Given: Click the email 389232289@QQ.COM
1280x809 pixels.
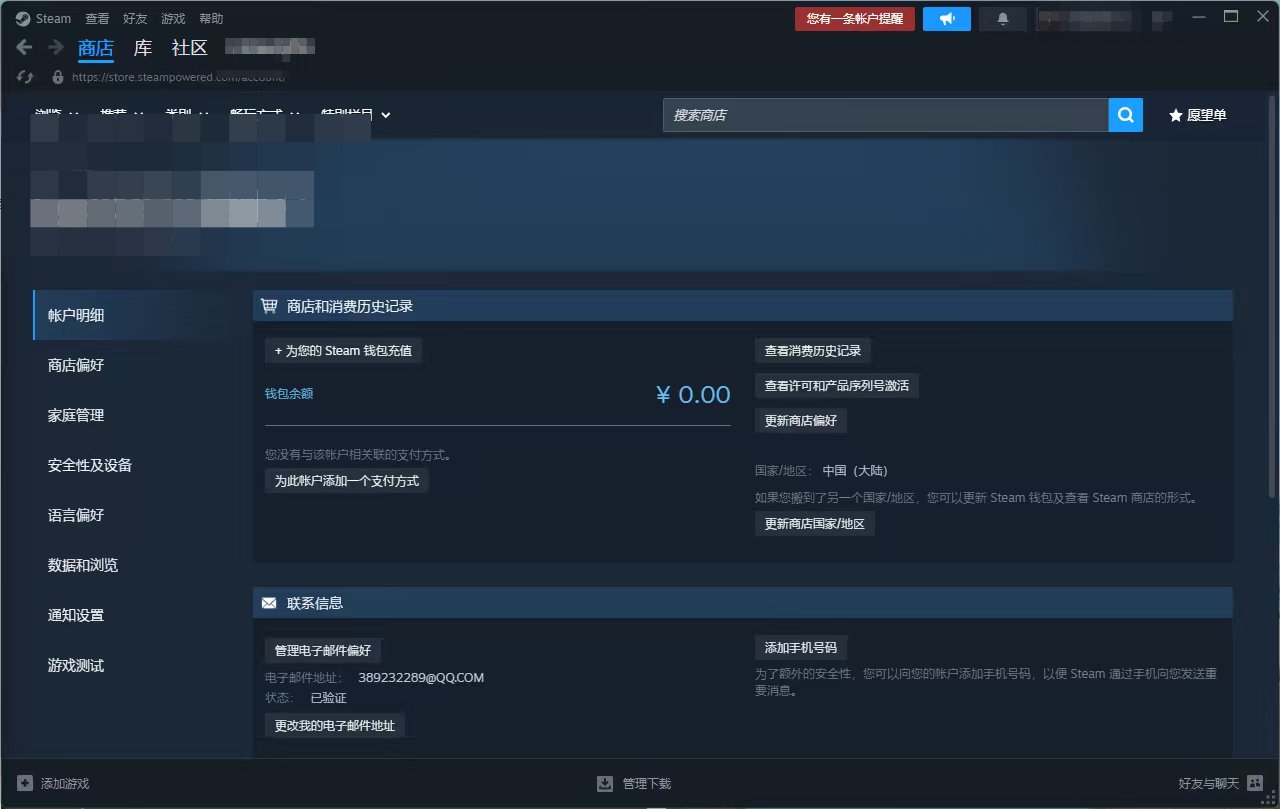Looking at the screenshot, I should [x=421, y=678].
